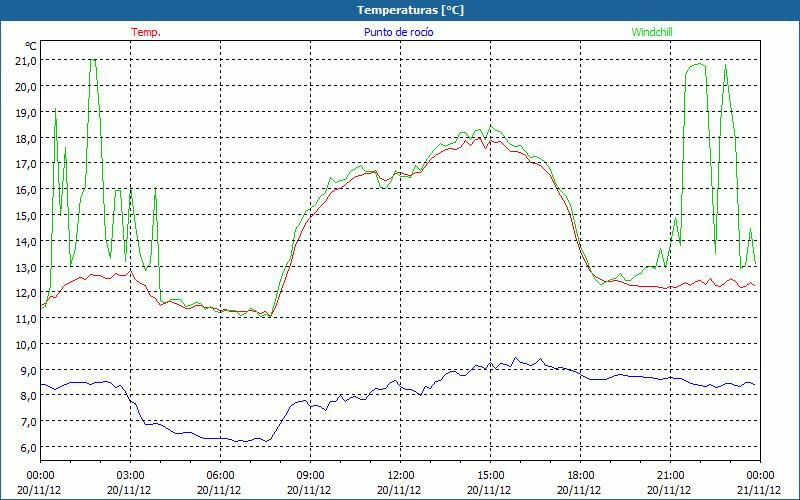This screenshot has width=800, height=500.
Task: Click the 18:00 time axis label
Action: point(581,476)
